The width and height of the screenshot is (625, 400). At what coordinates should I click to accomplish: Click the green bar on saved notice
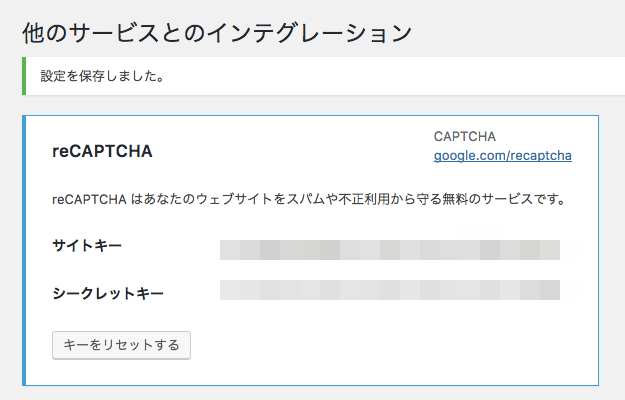(x=24, y=76)
